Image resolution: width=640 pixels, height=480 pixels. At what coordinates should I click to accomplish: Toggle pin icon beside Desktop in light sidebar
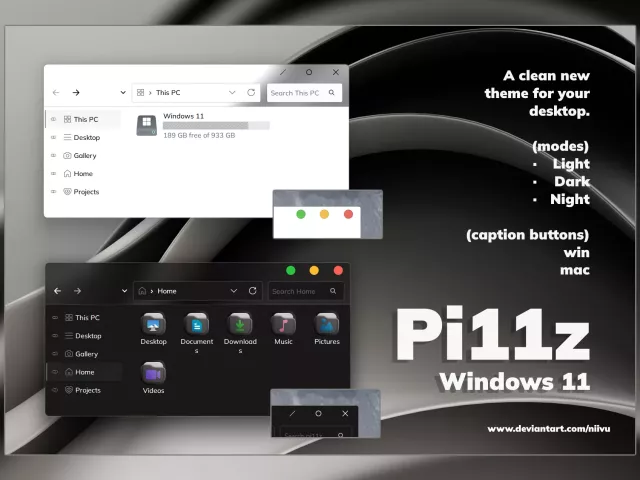[53, 137]
